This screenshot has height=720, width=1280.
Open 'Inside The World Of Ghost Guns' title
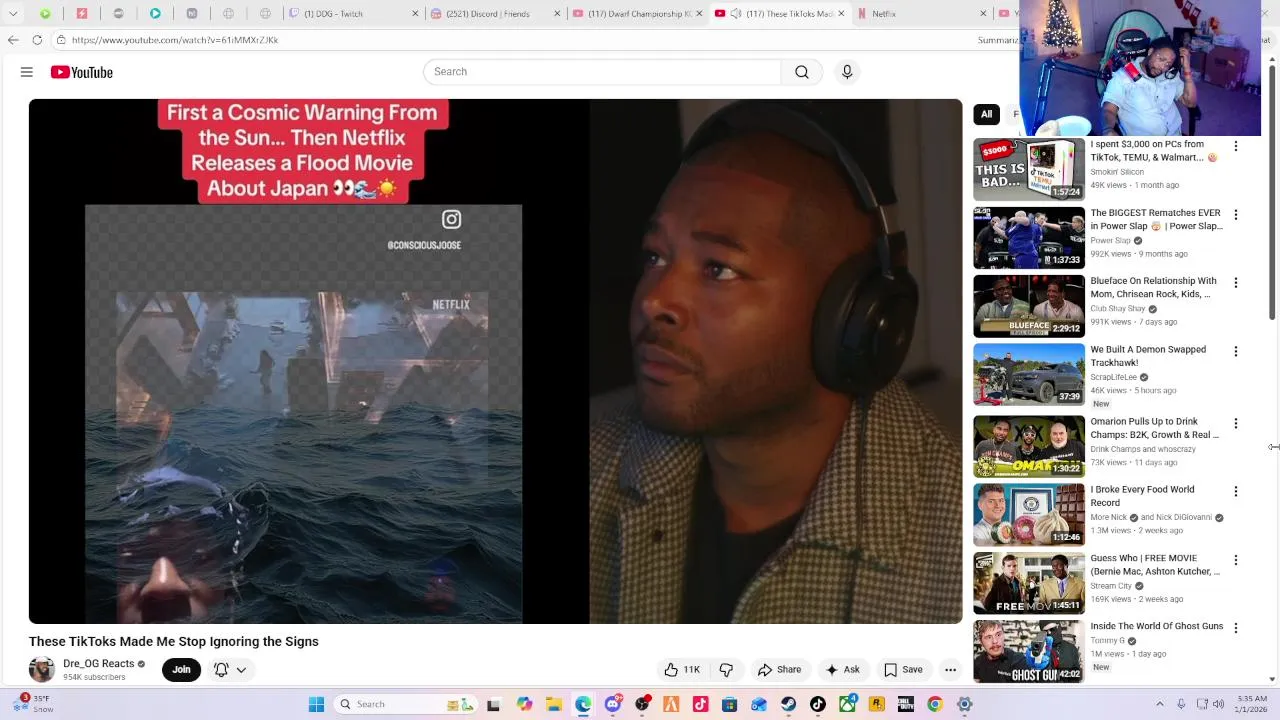click(1157, 626)
